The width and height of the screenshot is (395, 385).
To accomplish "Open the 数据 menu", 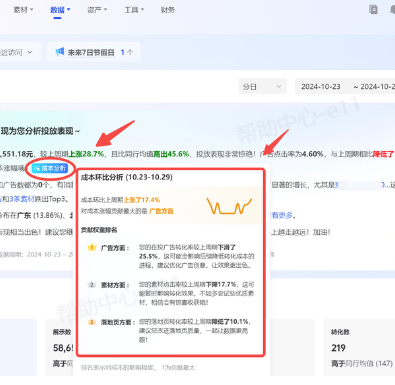I will (x=60, y=10).
